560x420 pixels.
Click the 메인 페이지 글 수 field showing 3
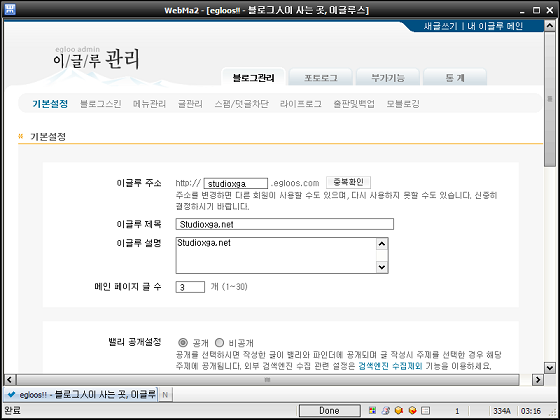(190, 287)
